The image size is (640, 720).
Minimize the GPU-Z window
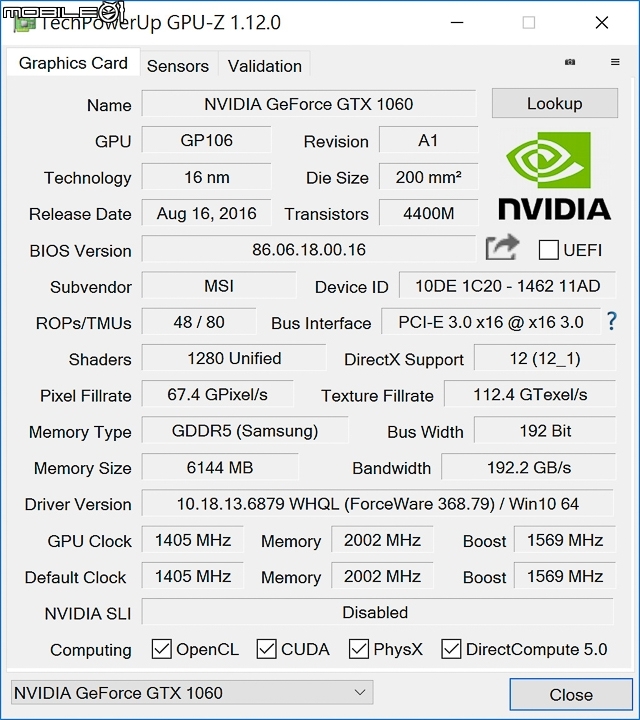click(x=457, y=22)
